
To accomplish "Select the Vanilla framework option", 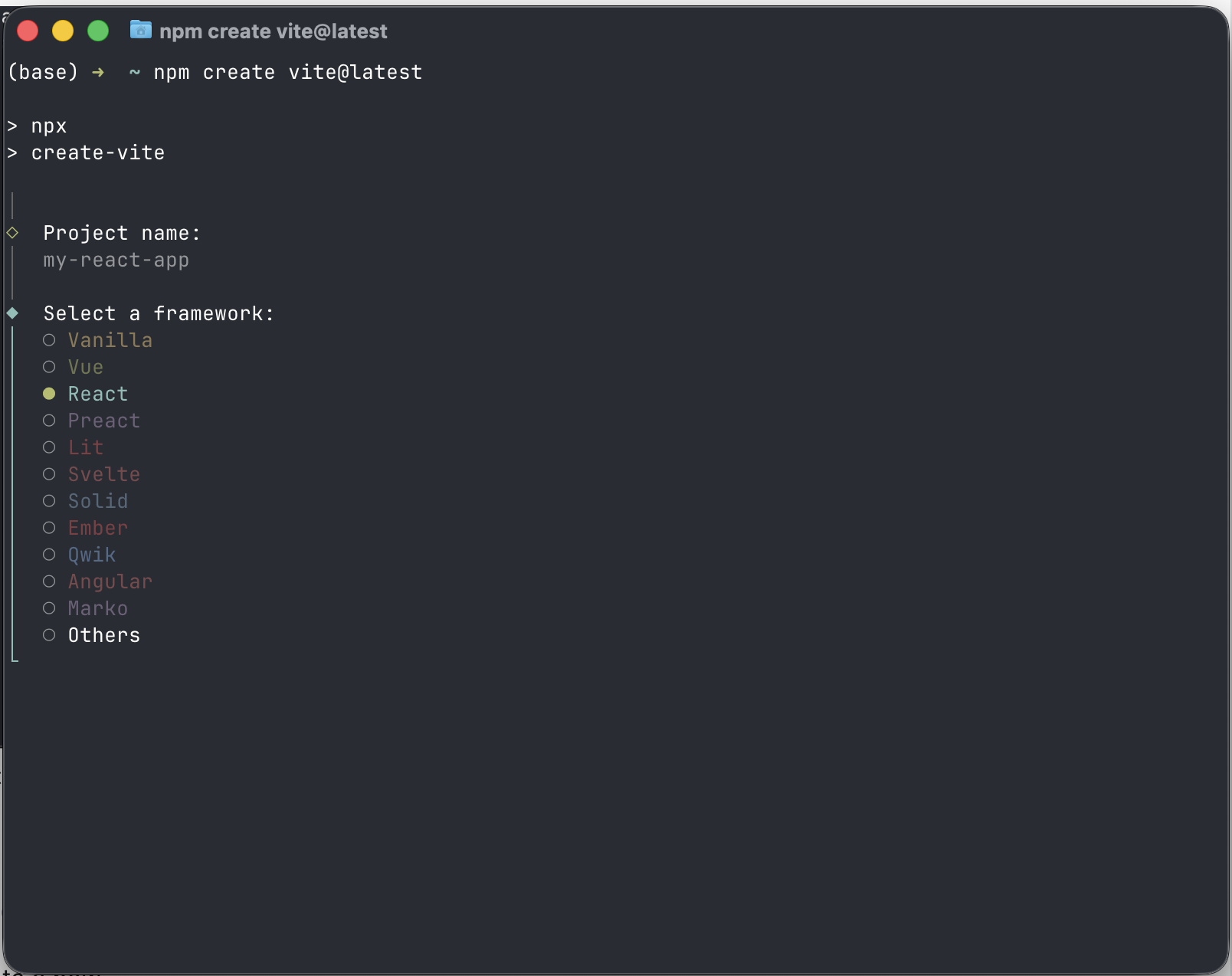I will (110, 340).
